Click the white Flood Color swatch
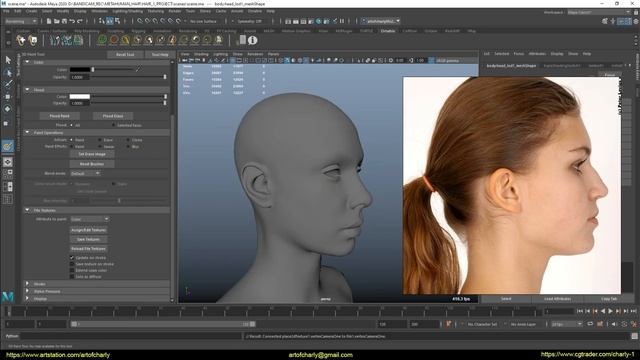Image resolution: width=640 pixels, height=360 pixels. pos(80,97)
